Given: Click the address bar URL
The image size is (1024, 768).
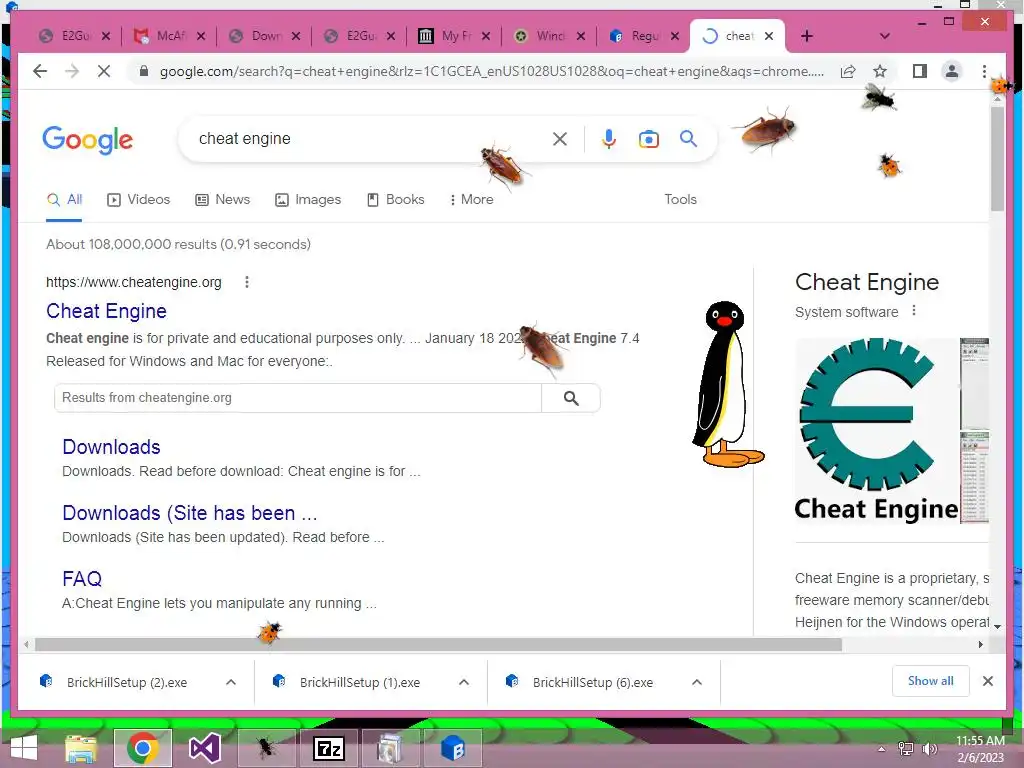Looking at the screenshot, I should pyautogui.click(x=492, y=71).
